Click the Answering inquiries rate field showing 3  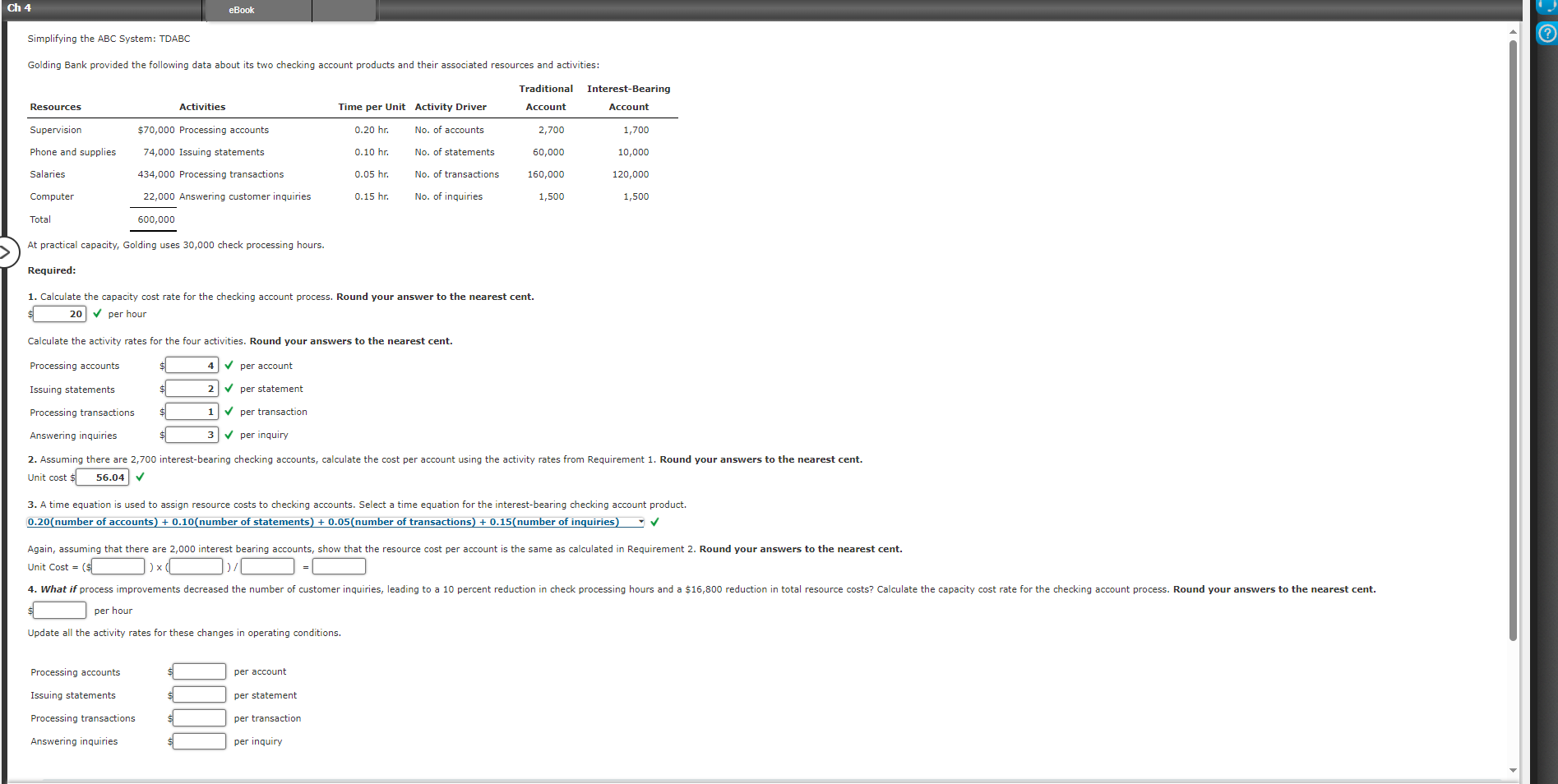tap(192, 434)
